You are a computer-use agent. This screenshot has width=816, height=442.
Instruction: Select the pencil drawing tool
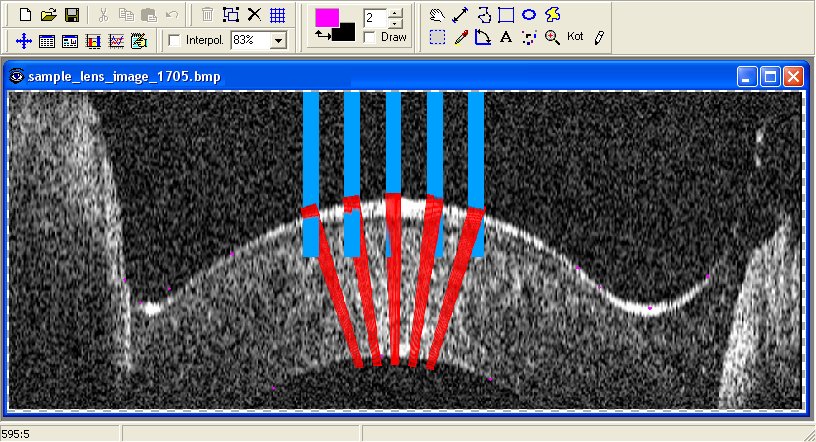(x=599, y=37)
